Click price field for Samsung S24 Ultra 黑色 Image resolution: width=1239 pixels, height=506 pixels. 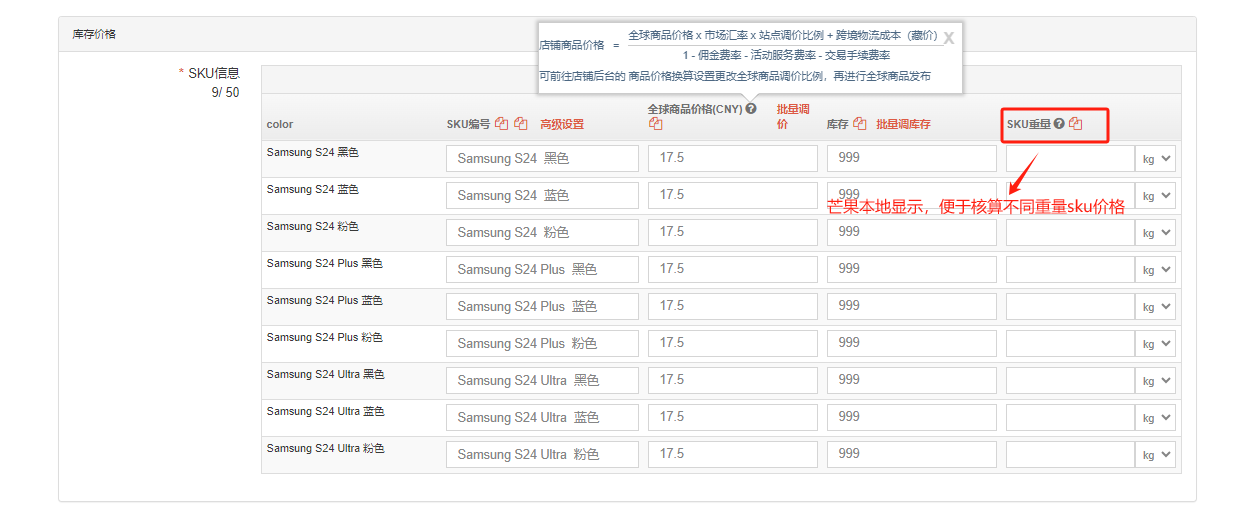click(733, 380)
